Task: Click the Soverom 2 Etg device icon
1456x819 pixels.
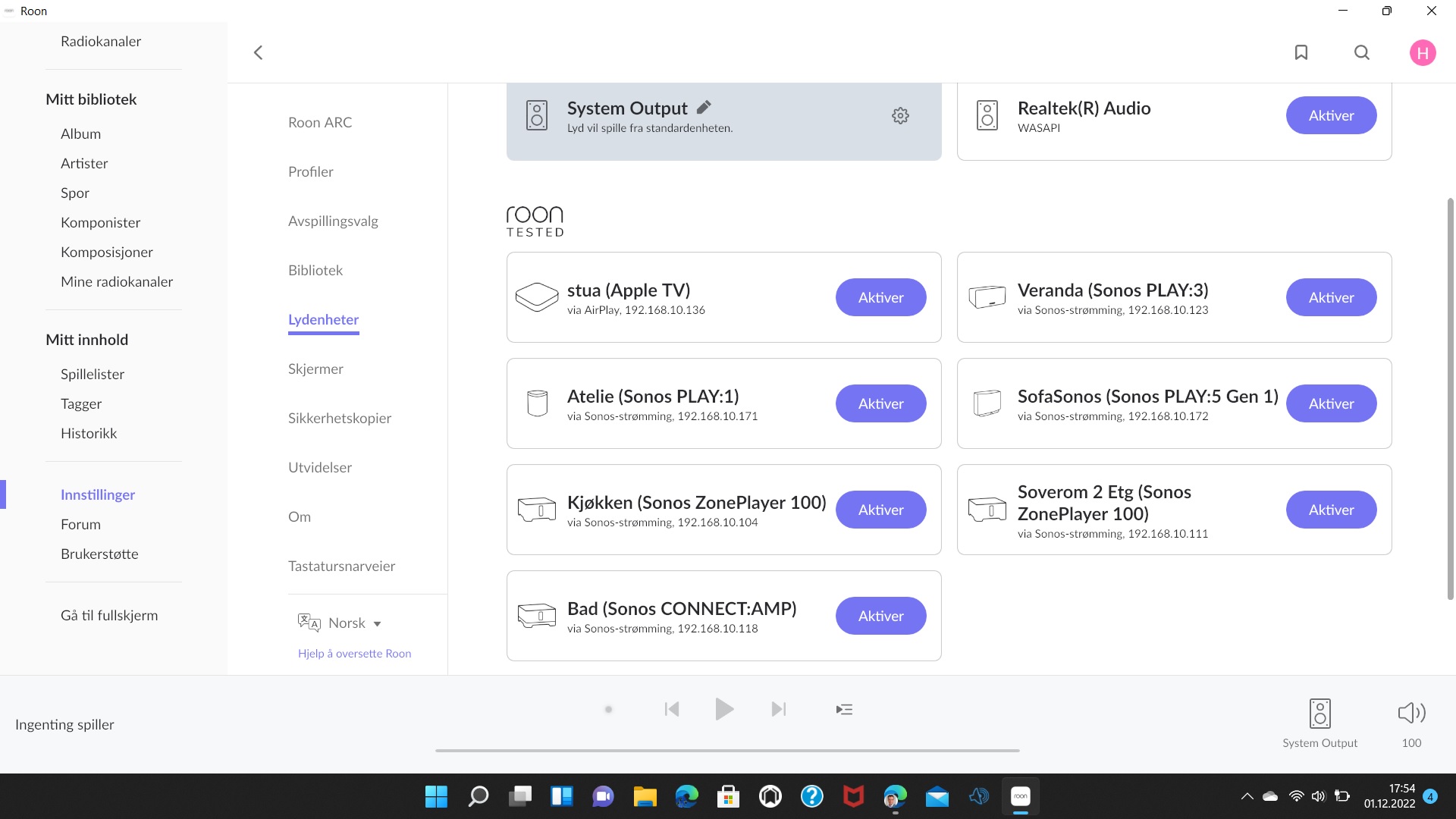Action: pyautogui.click(x=987, y=510)
